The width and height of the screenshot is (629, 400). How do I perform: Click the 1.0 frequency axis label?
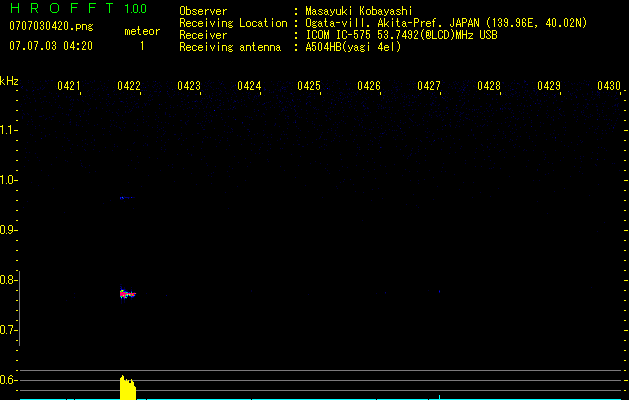tap(7, 180)
